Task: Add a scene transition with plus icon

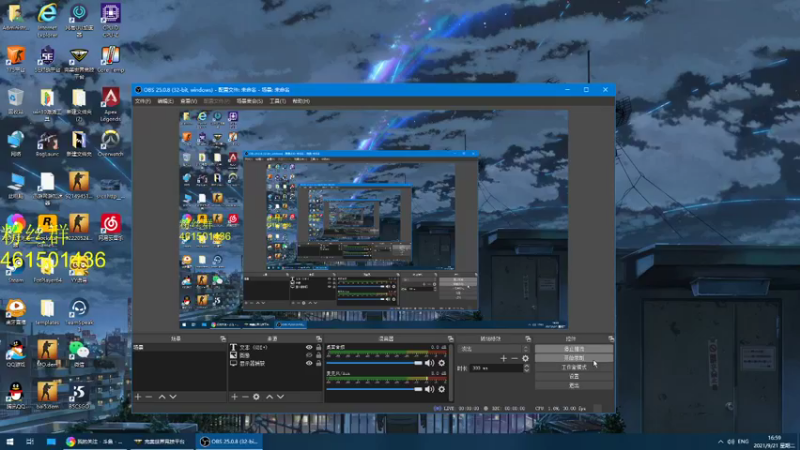Action: point(504,358)
